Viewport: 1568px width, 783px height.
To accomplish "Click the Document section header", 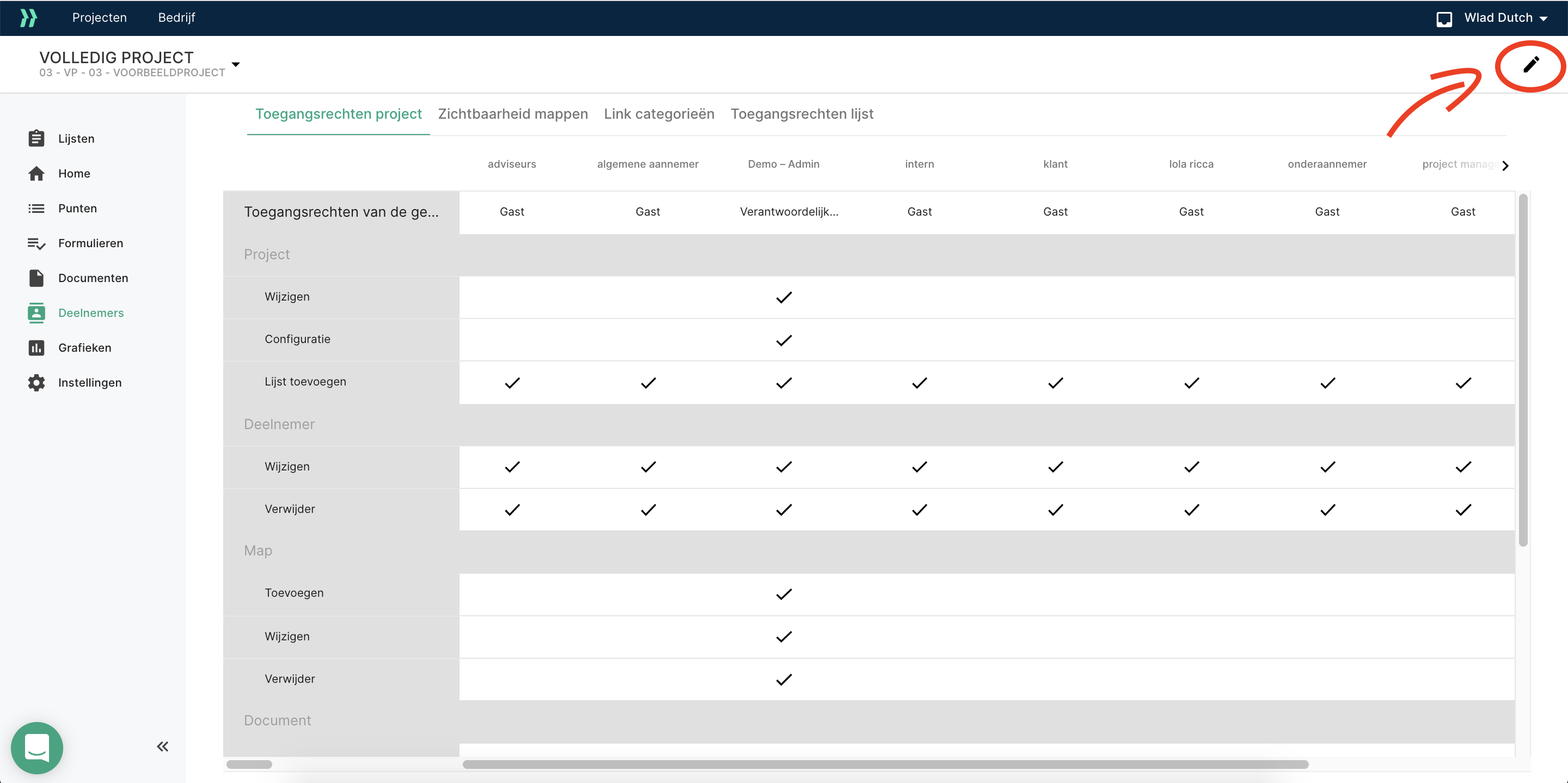I will point(278,720).
